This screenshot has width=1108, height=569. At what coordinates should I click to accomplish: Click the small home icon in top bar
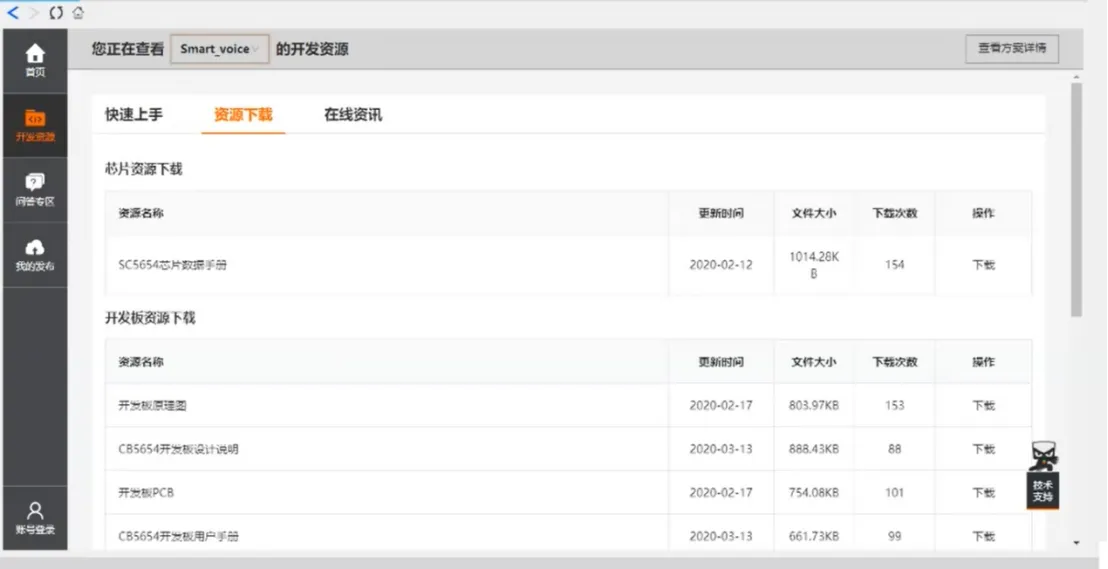(78, 13)
